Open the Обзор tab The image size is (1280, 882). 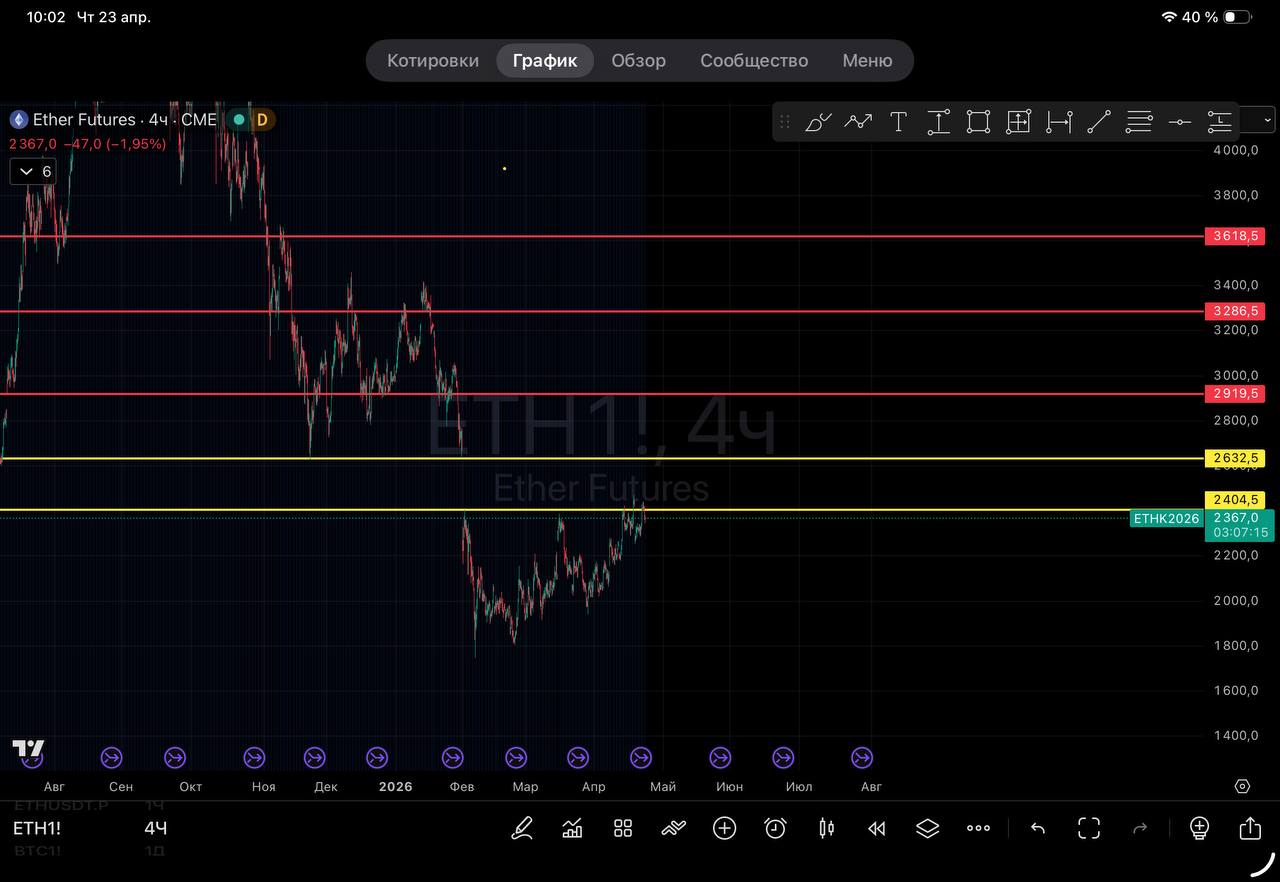point(638,60)
